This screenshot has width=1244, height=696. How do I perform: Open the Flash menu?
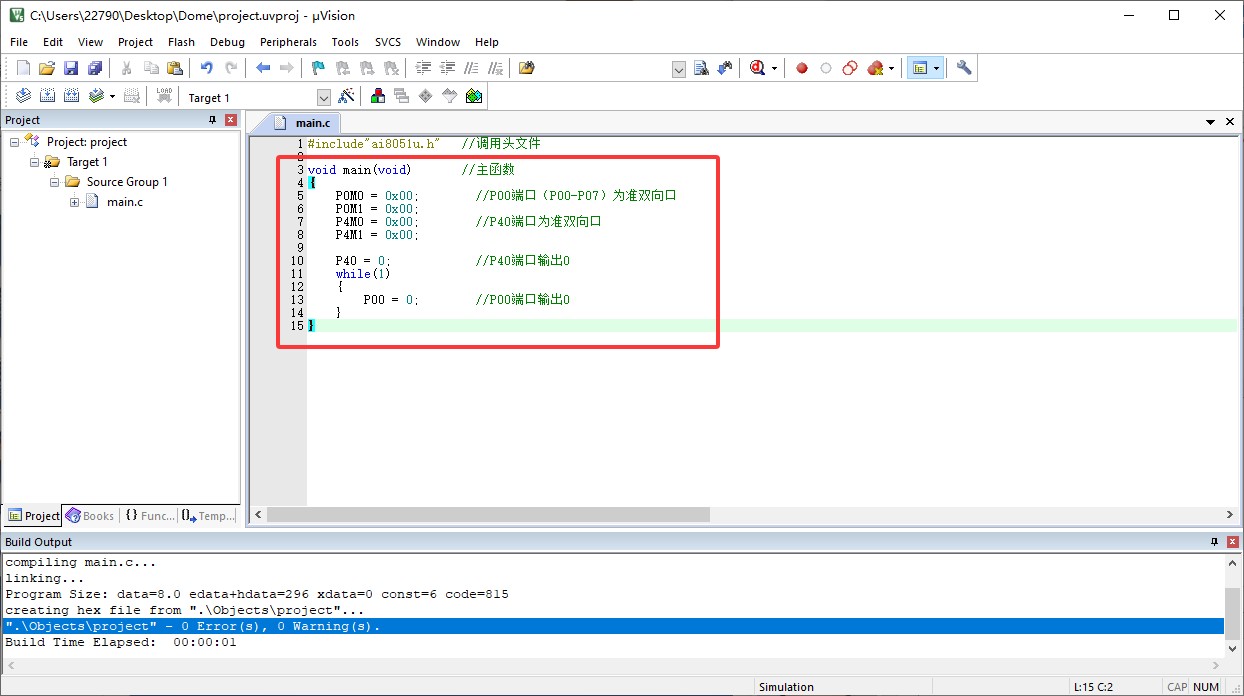coord(181,42)
